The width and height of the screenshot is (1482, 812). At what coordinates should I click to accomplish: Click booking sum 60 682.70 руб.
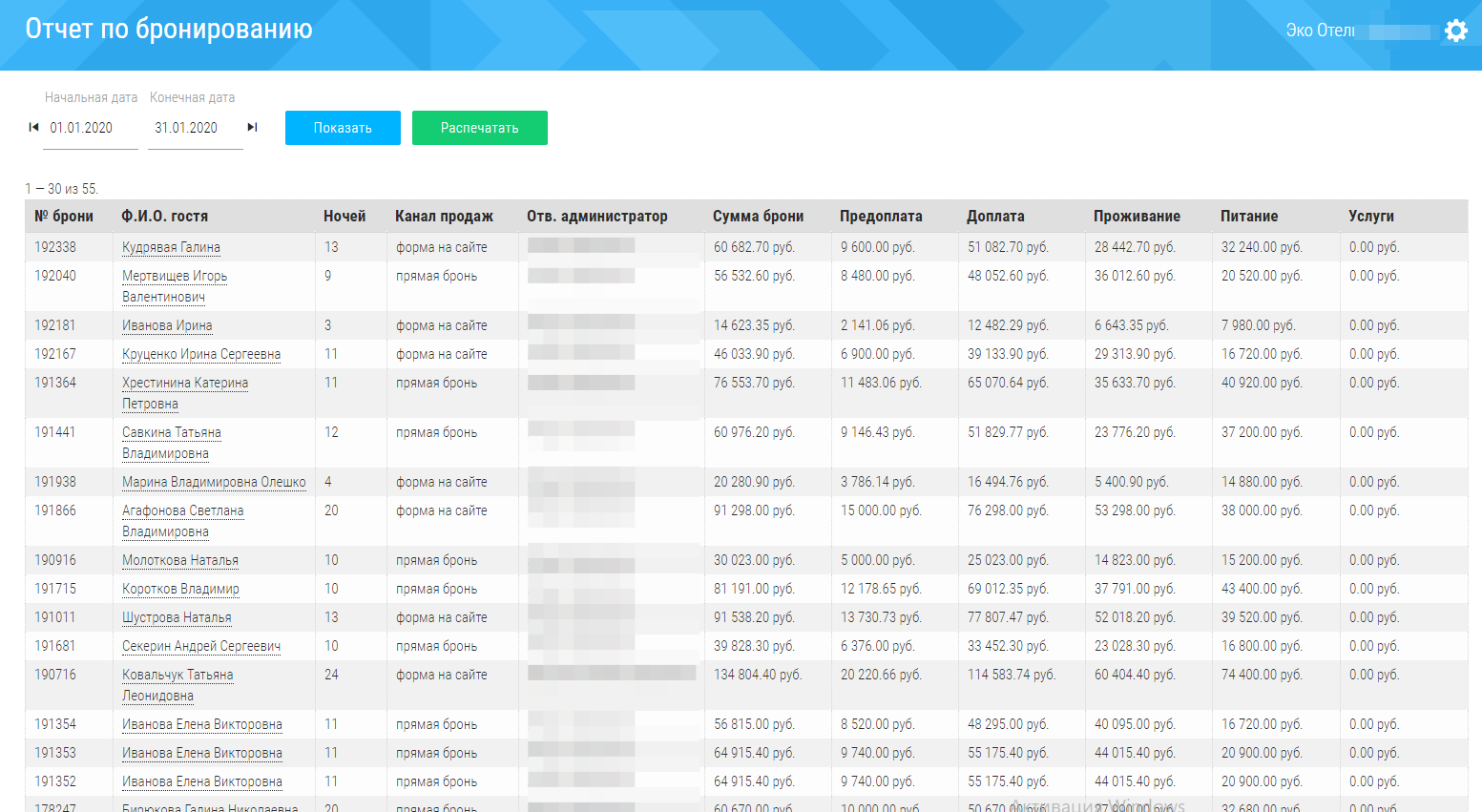click(754, 247)
